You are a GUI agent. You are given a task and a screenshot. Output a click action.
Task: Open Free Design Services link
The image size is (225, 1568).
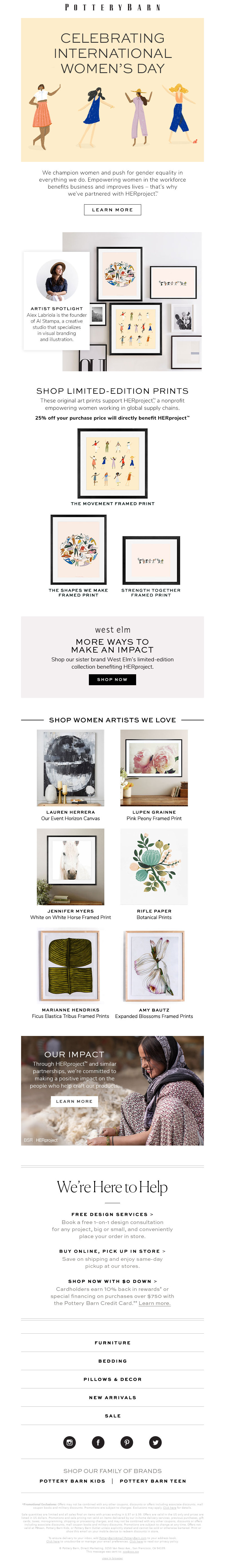[x=112, y=1214]
